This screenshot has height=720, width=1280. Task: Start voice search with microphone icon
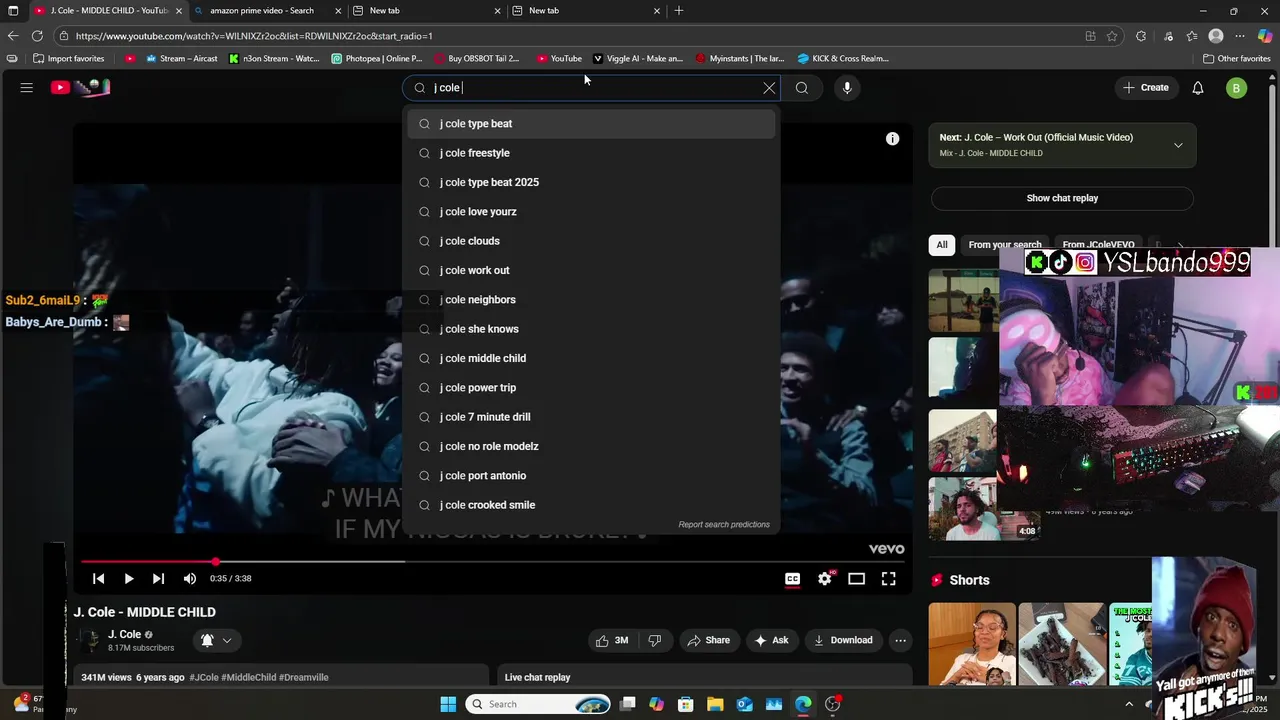click(x=847, y=88)
